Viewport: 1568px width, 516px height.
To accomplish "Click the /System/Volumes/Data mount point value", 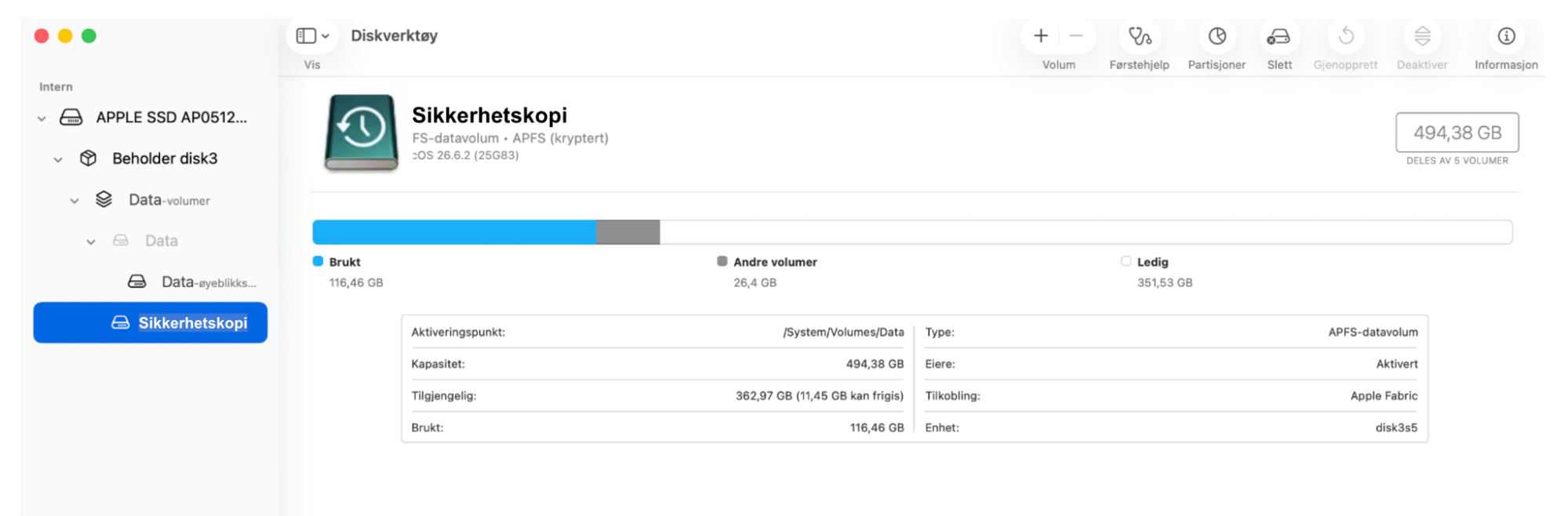I will (843, 332).
